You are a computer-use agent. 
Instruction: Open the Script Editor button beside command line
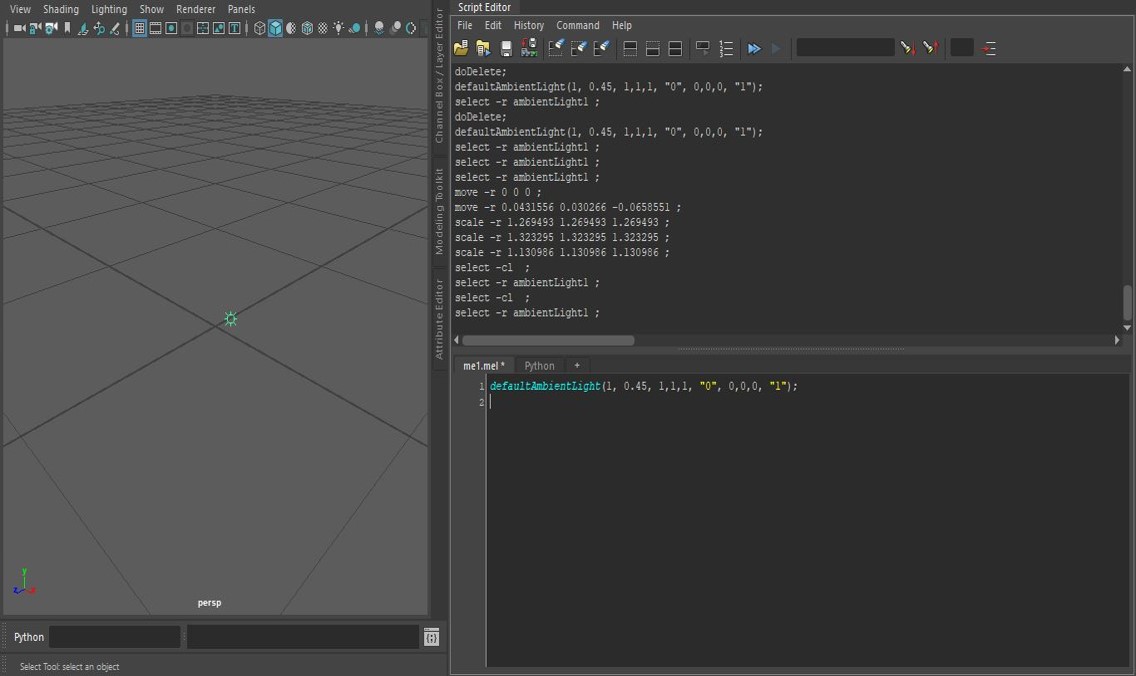pos(431,637)
